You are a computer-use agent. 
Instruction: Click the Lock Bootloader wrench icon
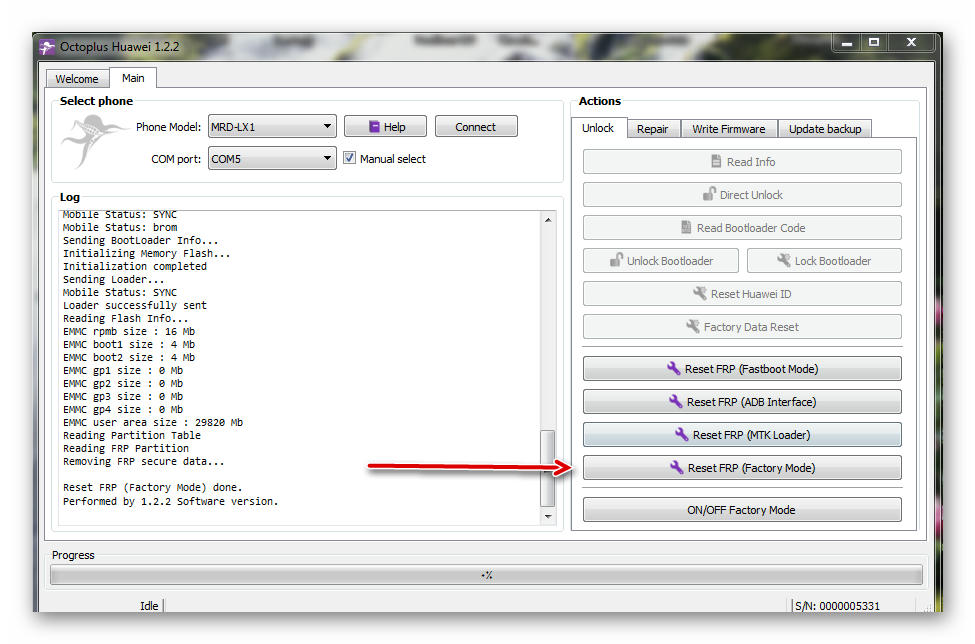783,260
